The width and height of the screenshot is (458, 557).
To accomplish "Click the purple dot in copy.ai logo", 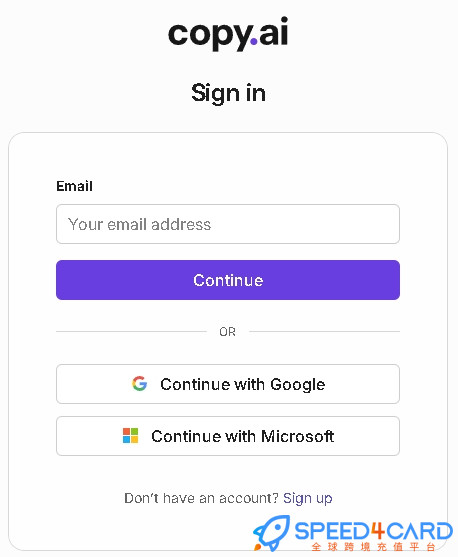I will pos(254,42).
